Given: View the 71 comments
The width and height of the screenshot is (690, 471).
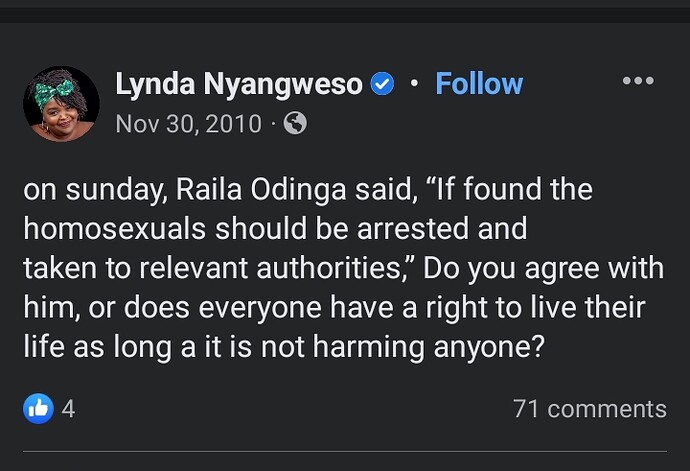Looking at the screenshot, I should (589, 409).
